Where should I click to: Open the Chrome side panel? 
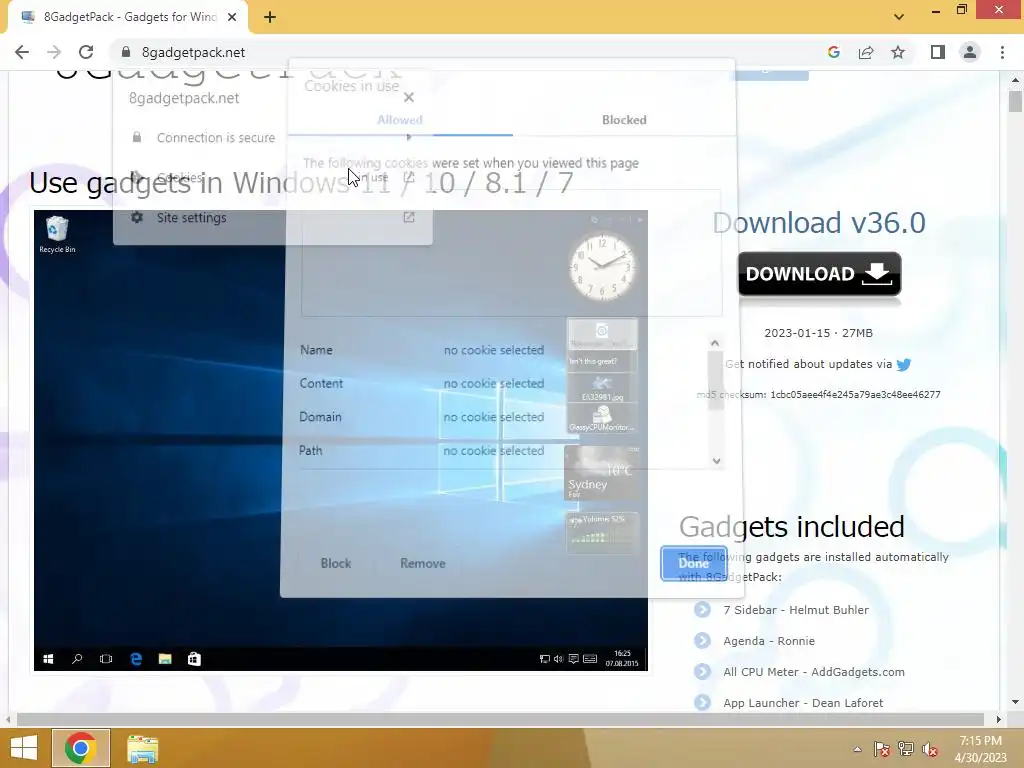tap(938, 52)
